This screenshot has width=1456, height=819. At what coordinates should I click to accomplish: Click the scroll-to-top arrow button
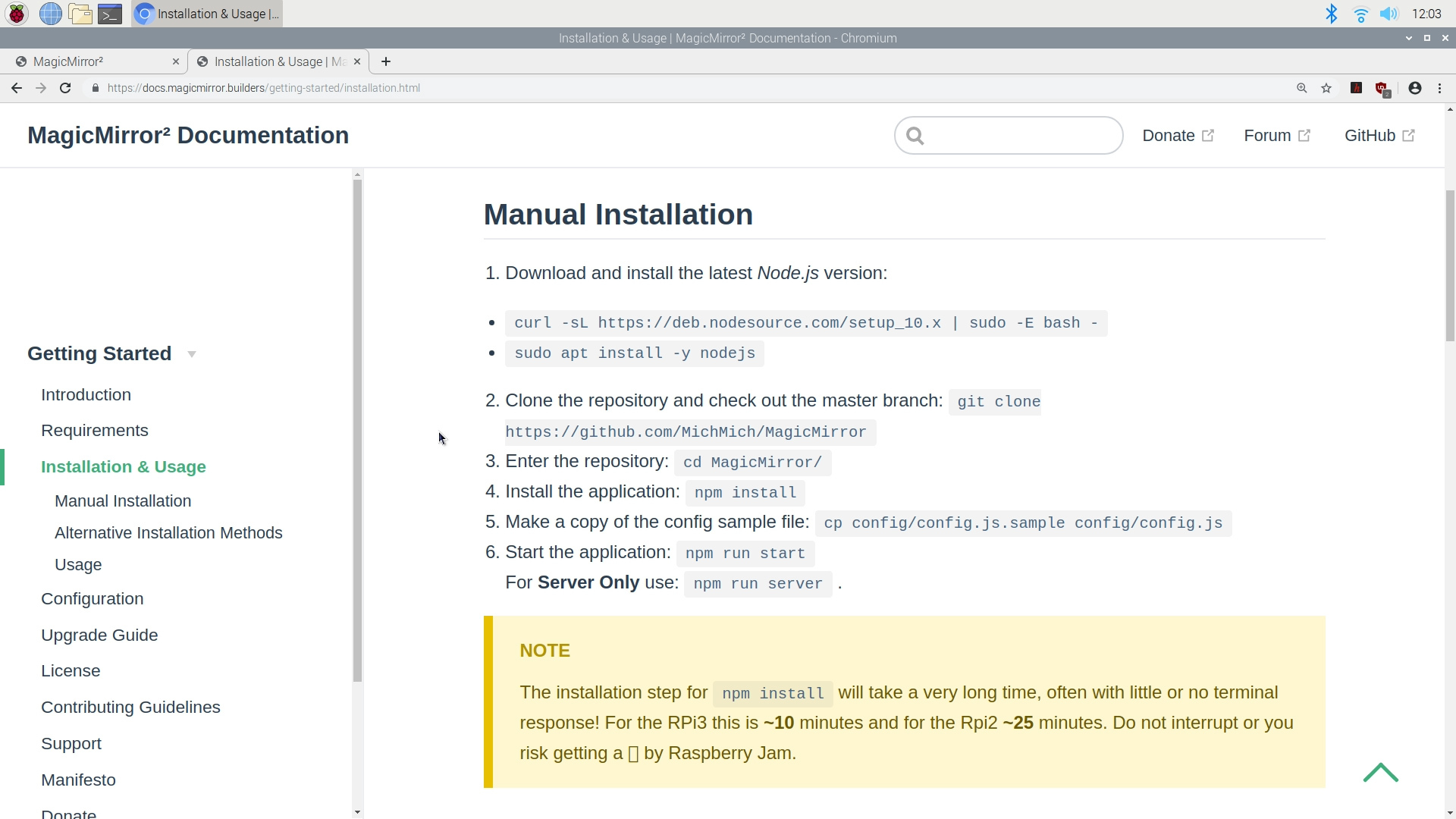(x=1381, y=773)
